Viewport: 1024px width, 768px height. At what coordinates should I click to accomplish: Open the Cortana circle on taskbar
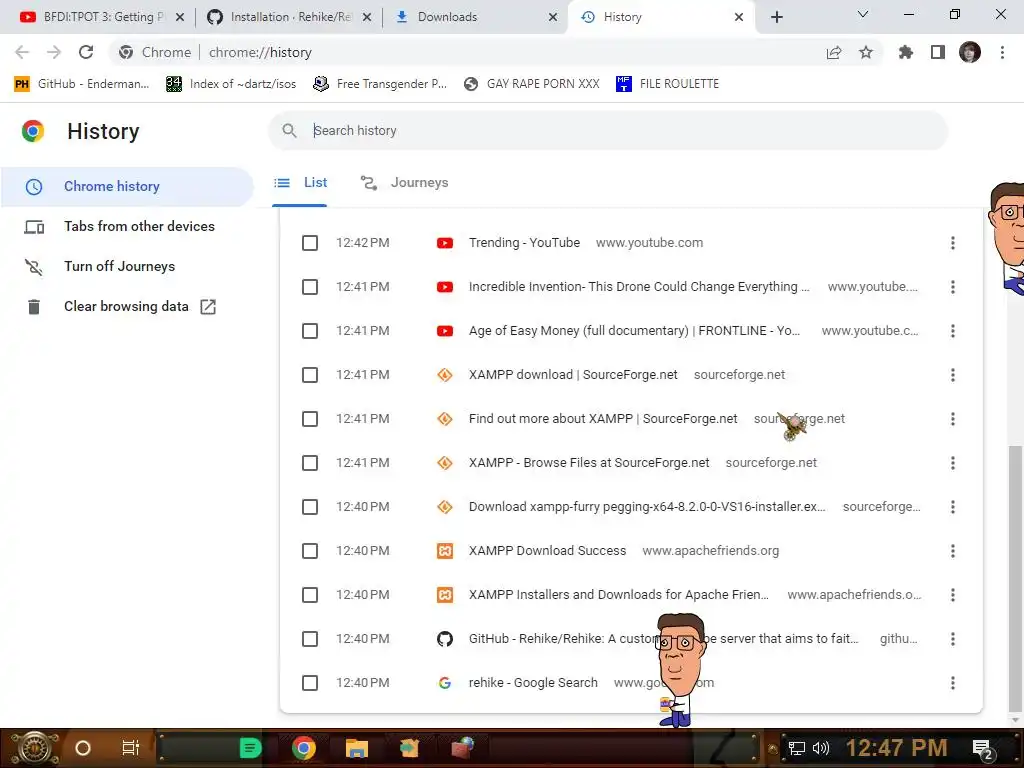(83, 748)
